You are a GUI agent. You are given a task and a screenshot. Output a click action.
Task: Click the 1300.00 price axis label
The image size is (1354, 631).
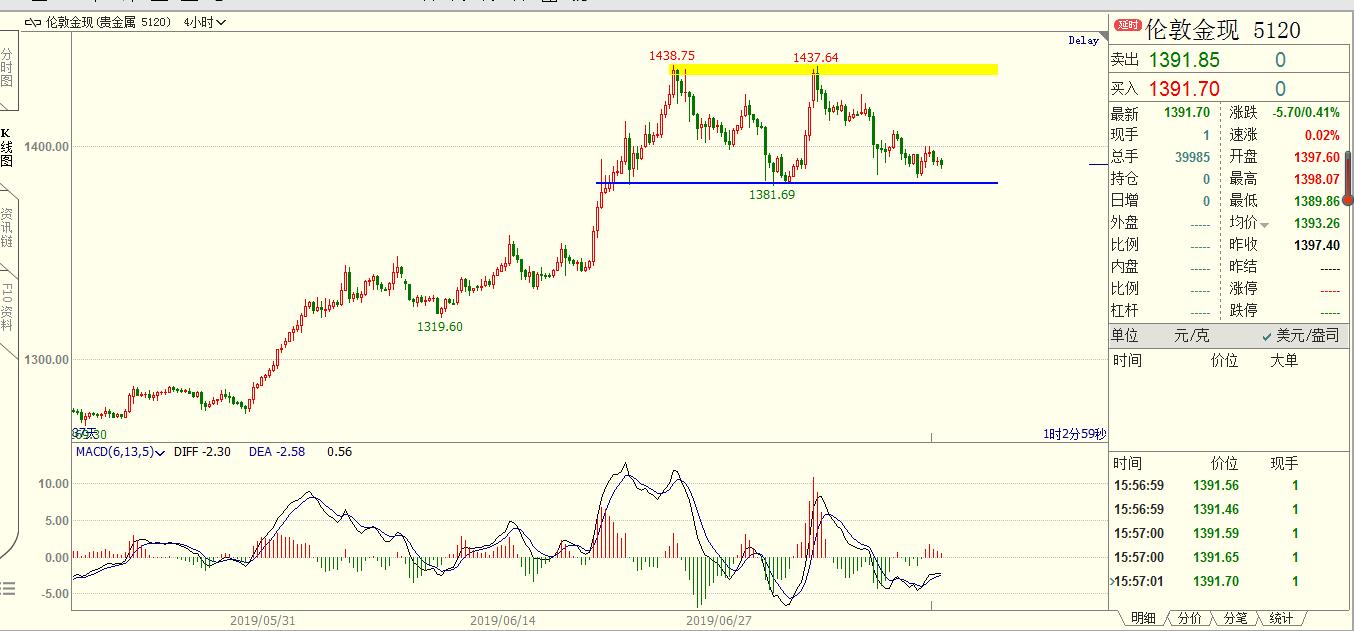pyautogui.click(x=46, y=359)
